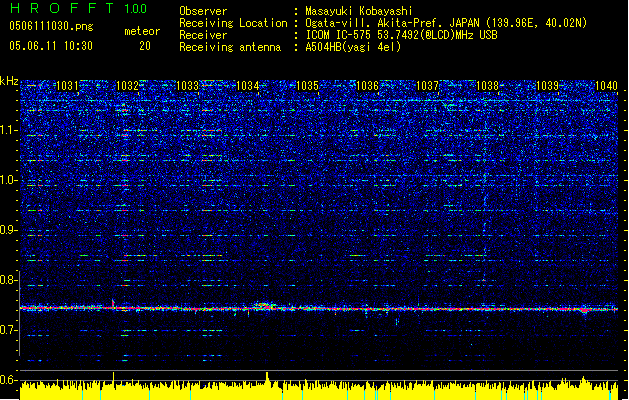Click the 1037 time marker

[x=428, y=85]
